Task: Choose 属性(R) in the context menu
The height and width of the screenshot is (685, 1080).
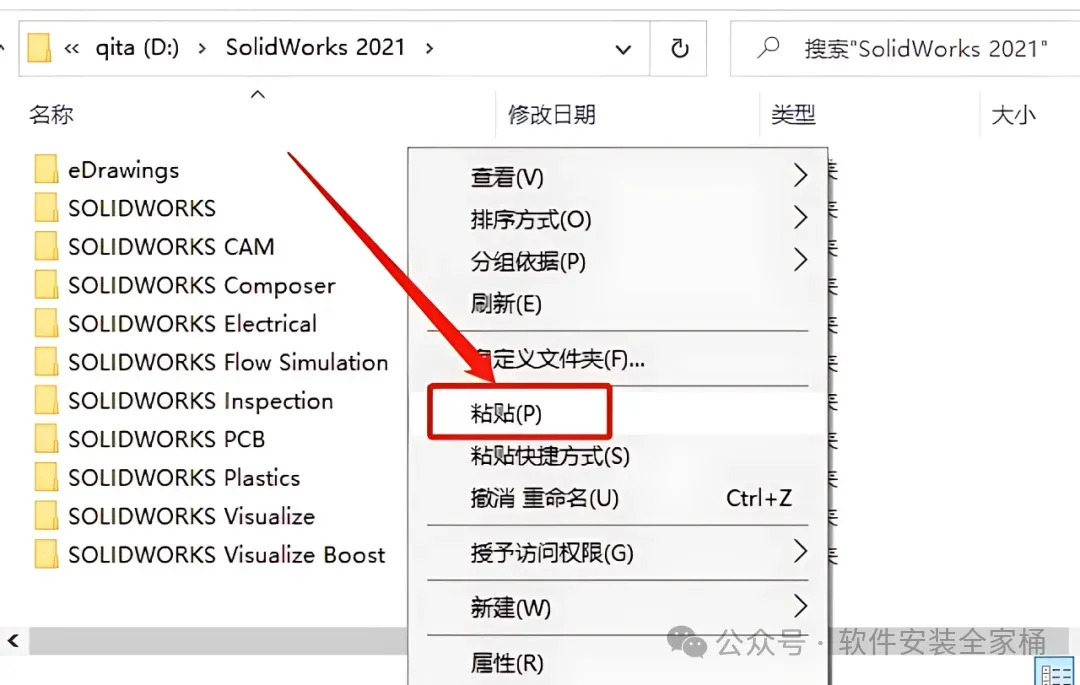Action: (x=618, y=662)
